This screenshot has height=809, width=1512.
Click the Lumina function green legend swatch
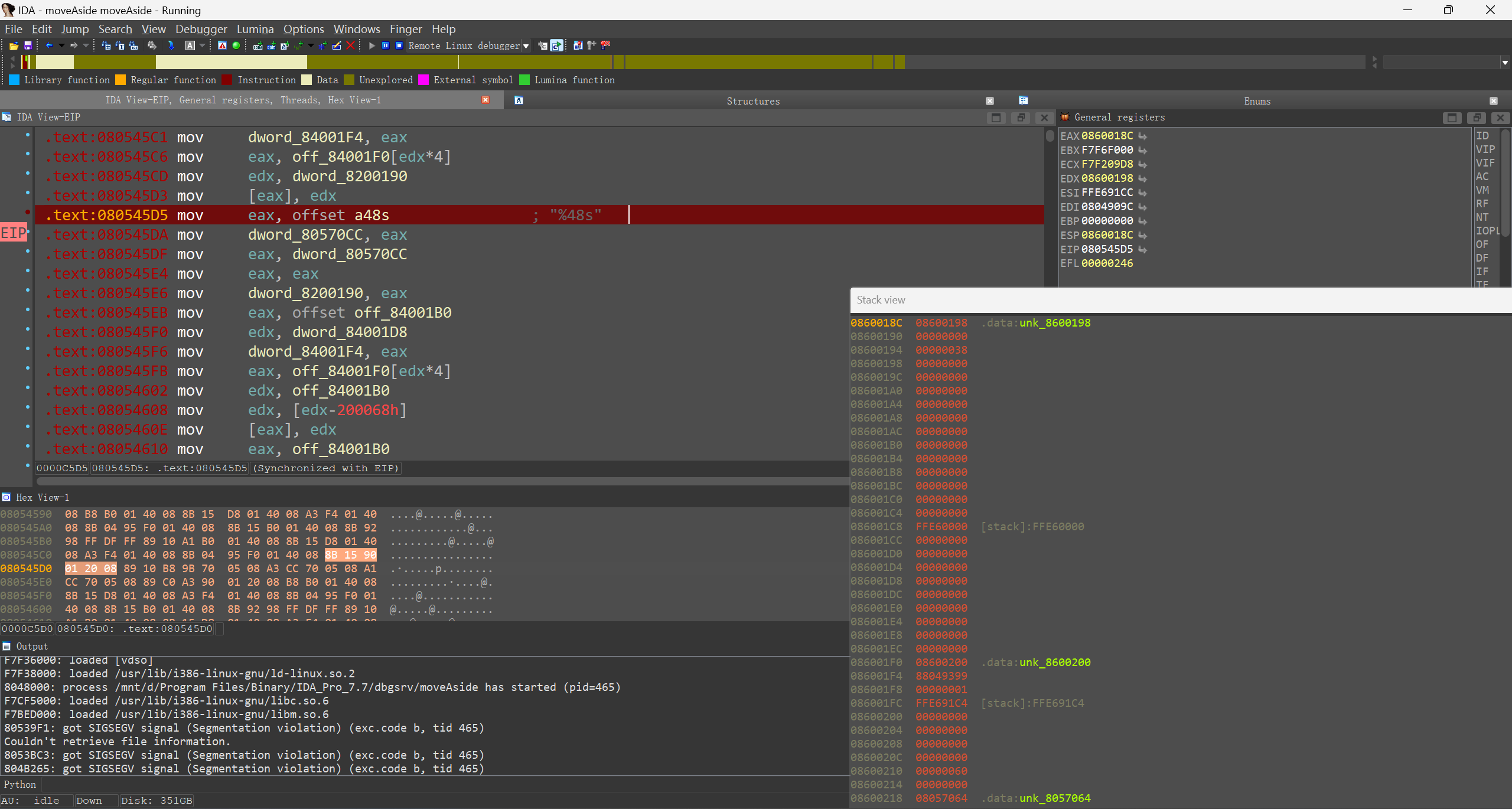tap(524, 80)
